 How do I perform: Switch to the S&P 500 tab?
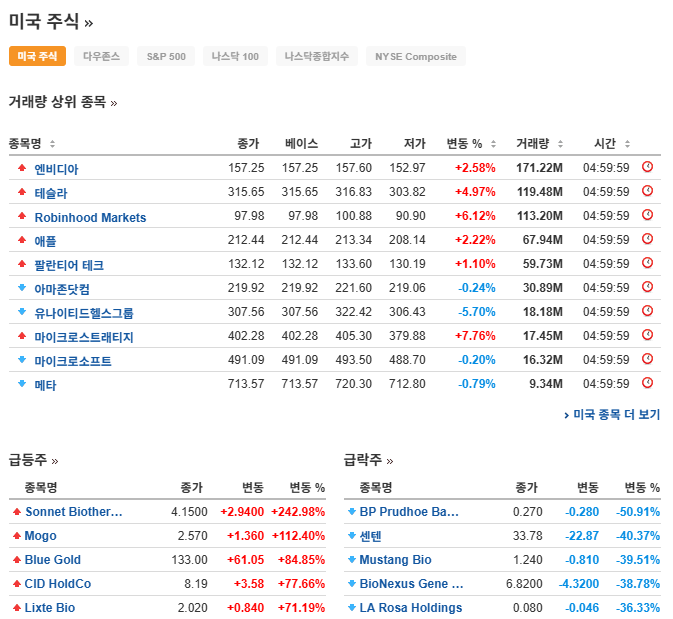coord(166,56)
